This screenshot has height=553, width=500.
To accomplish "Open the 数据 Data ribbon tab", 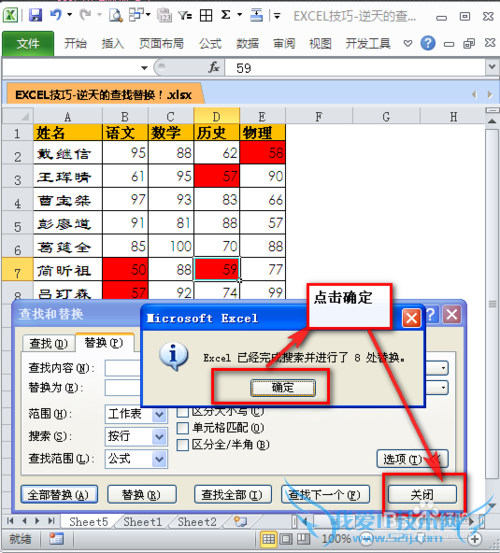I will tap(248, 44).
